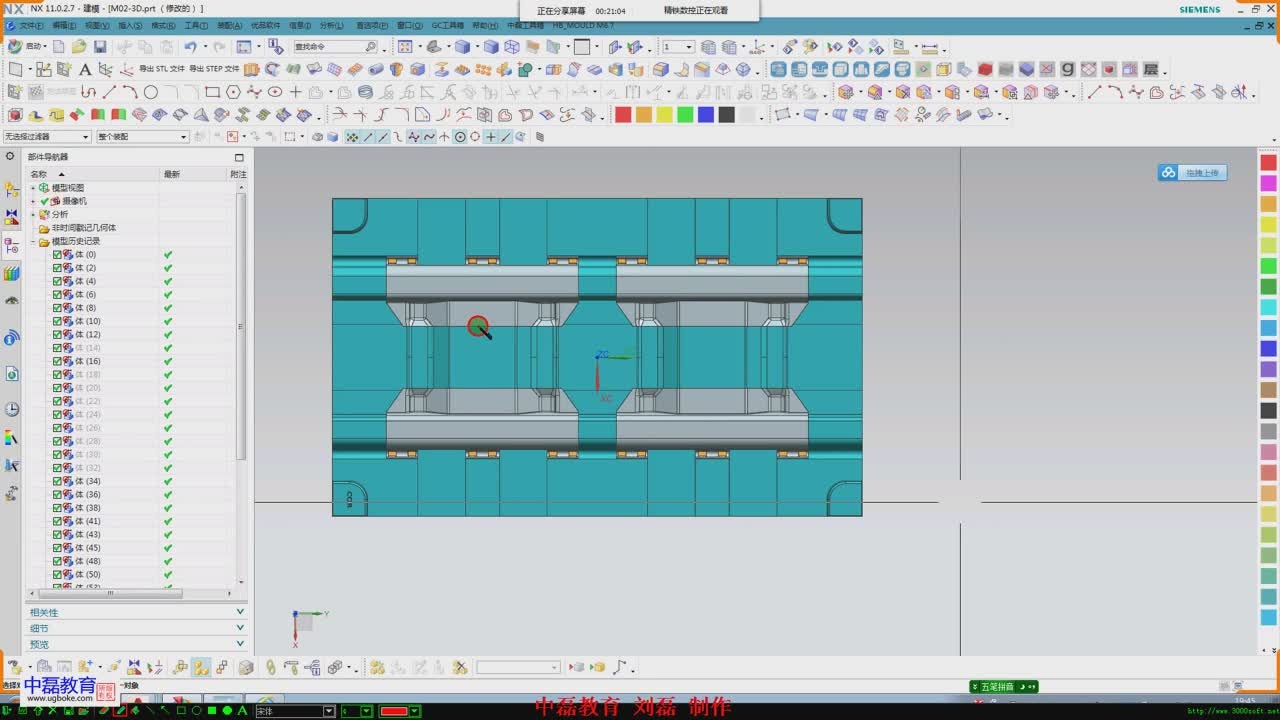Image resolution: width=1280 pixels, height=720 pixels.
Task: Uncheck the 体 (2) checkbox
Action: [x=57, y=268]
